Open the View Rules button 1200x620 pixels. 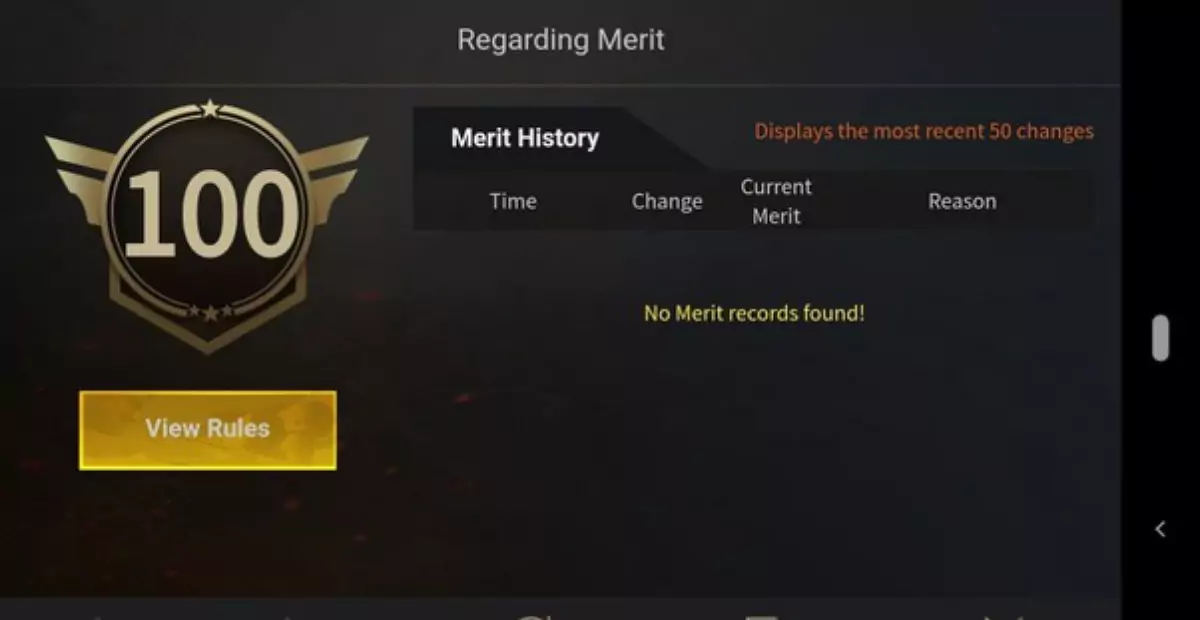click(208, 429)
